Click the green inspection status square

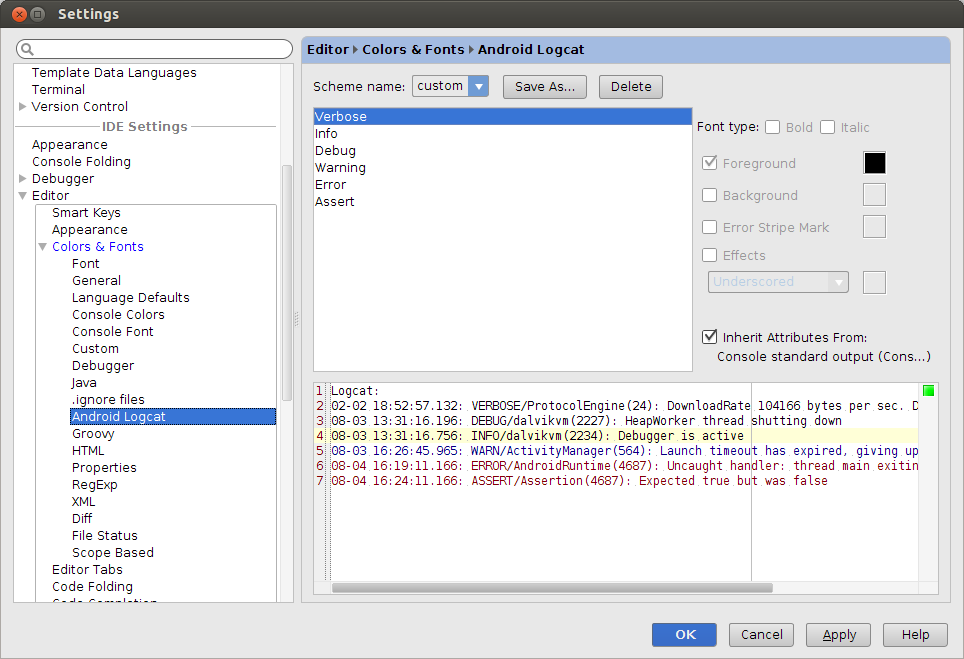928,390
